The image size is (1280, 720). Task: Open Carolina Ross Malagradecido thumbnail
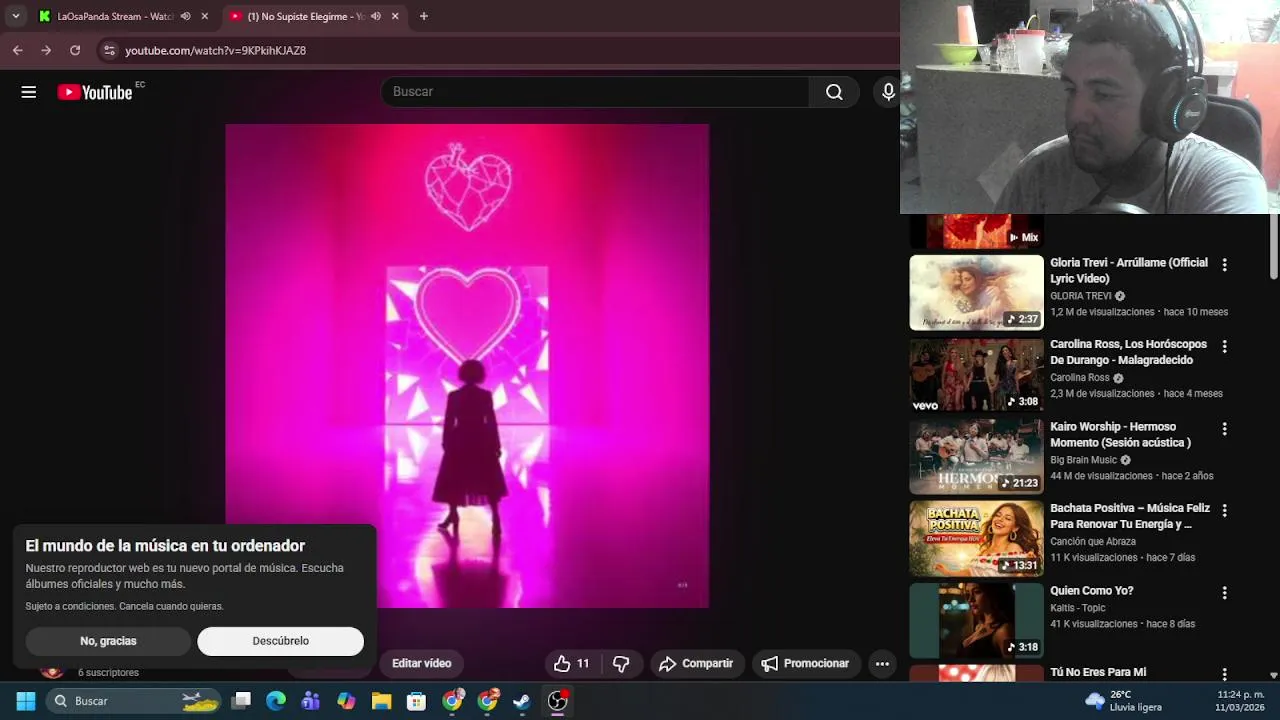click(976, 375)
